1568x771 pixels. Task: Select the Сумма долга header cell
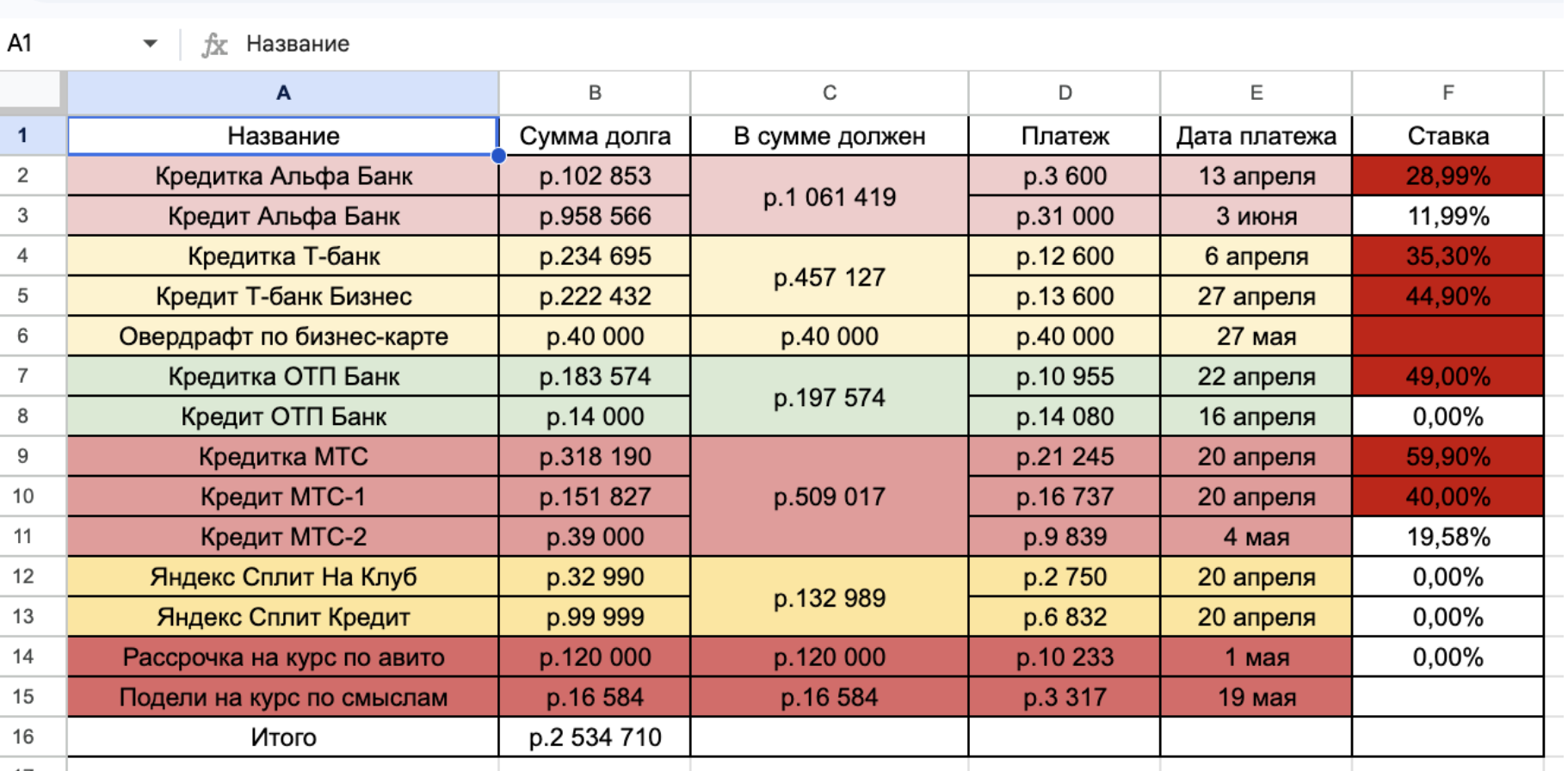pos(595,136)
